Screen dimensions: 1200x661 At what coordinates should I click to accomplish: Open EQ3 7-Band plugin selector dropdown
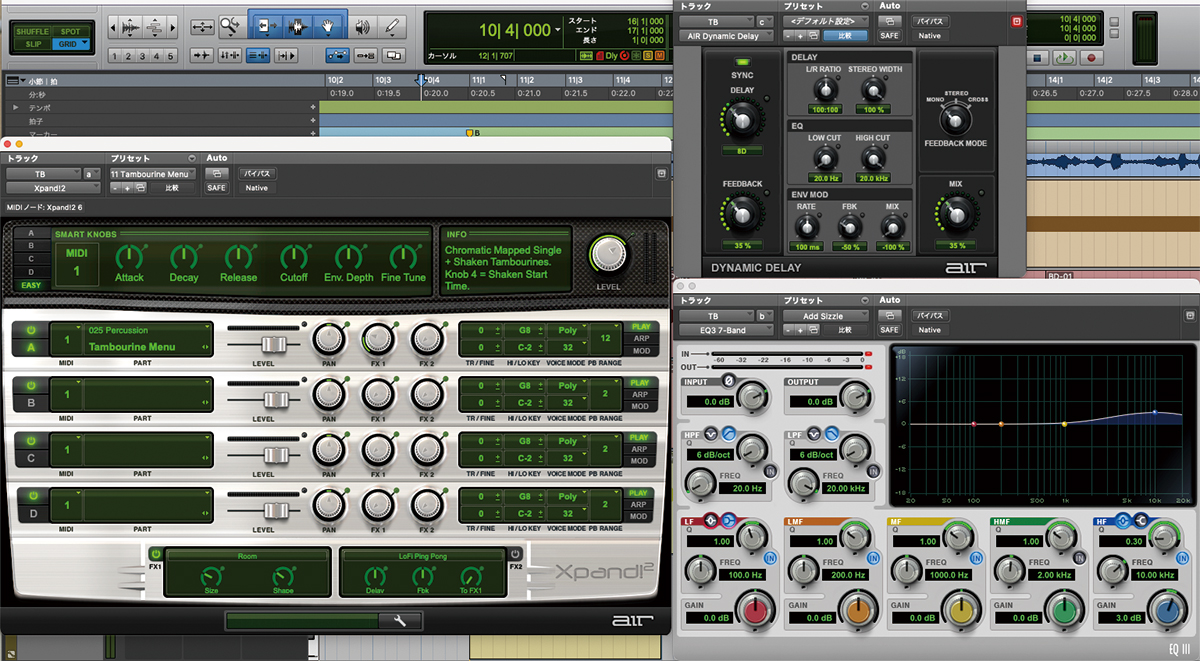[x=727, y=329]
